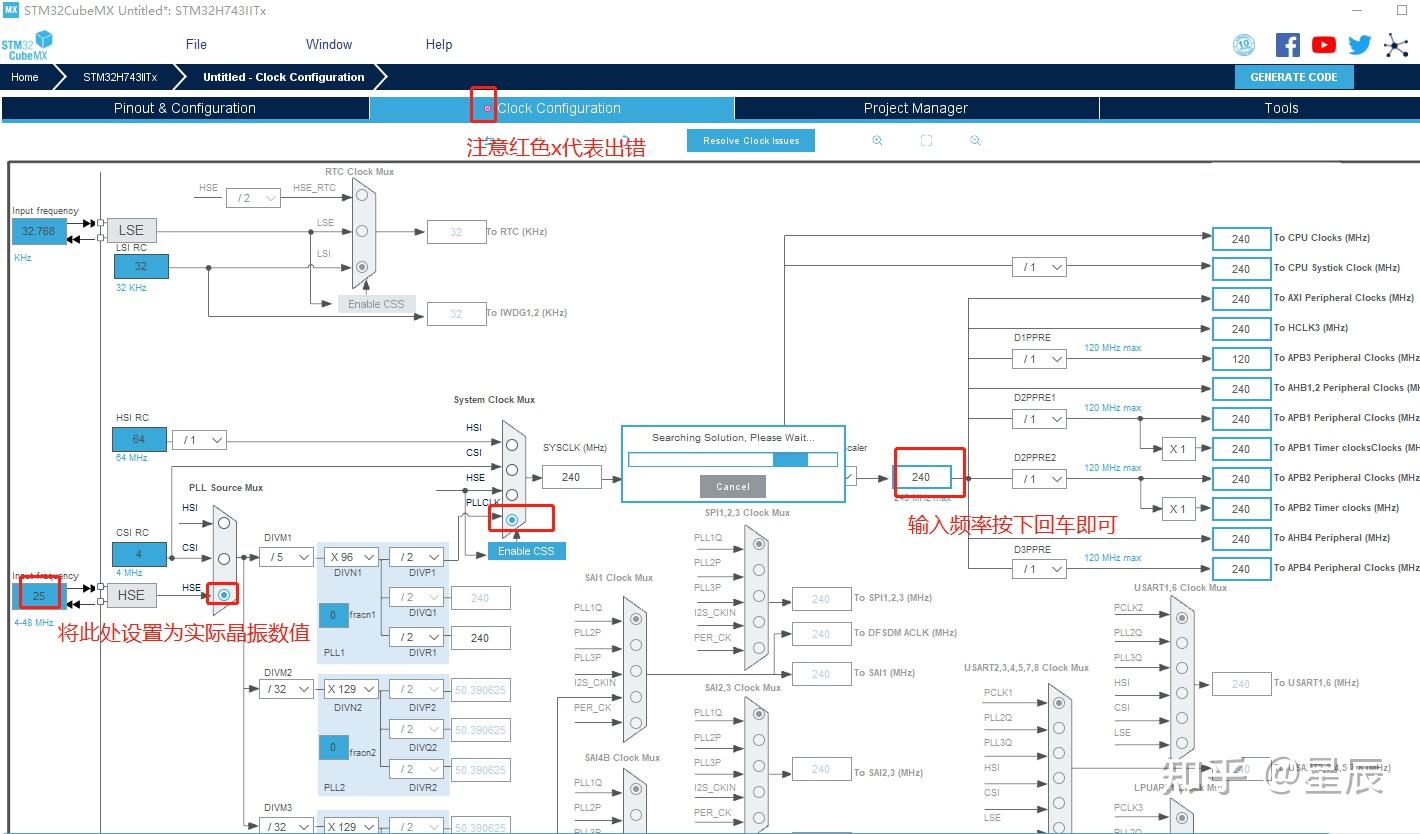Go to STM32H743IITx breadcrumb
Image resolution: width=1420 pixels, height=834 pixels.
(x=120, y=77)
